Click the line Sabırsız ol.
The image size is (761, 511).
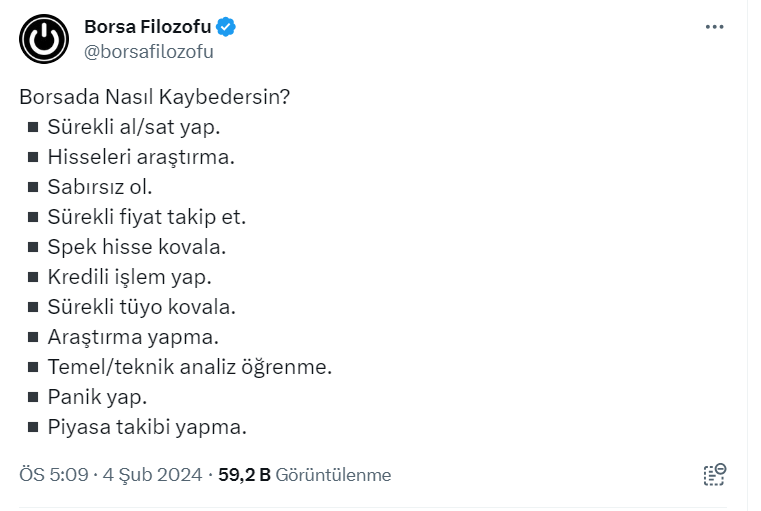coord(100,187)
